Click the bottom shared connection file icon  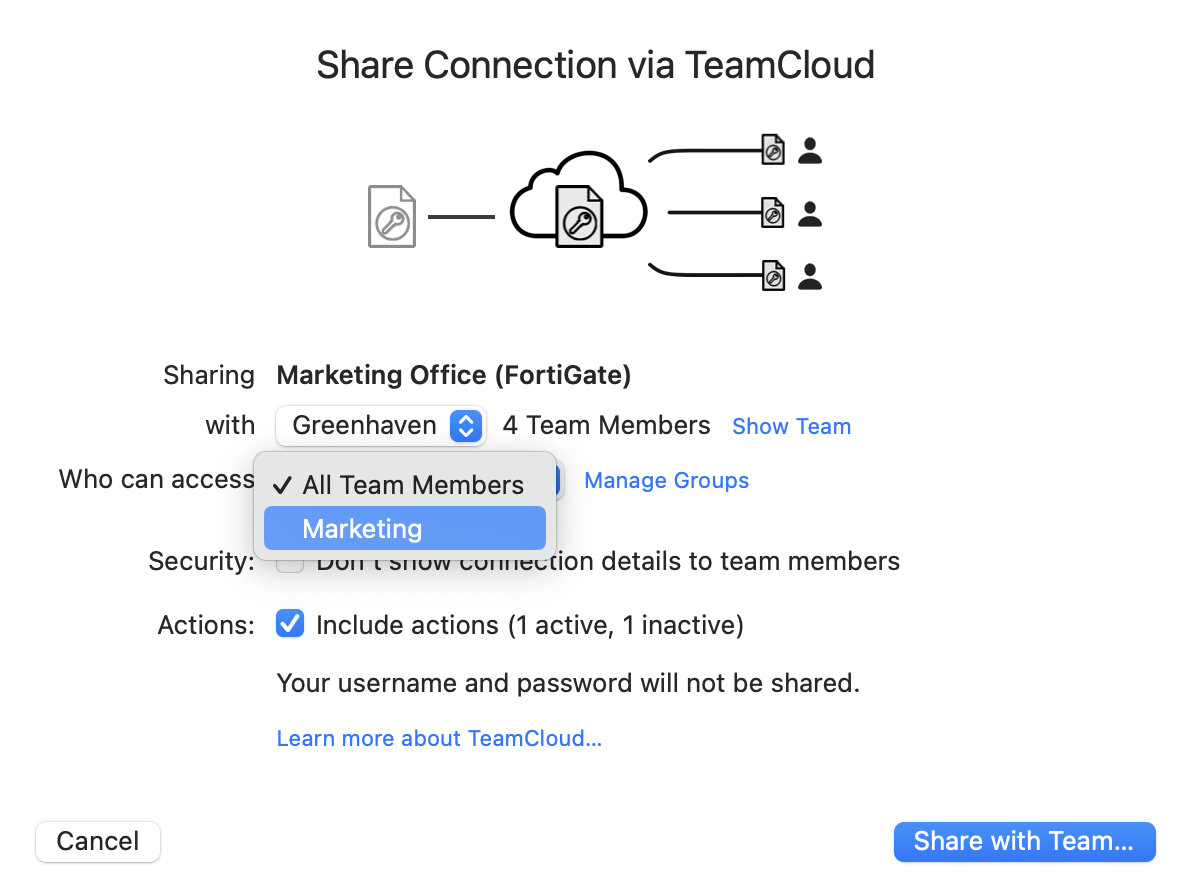(x=773, y=275)
